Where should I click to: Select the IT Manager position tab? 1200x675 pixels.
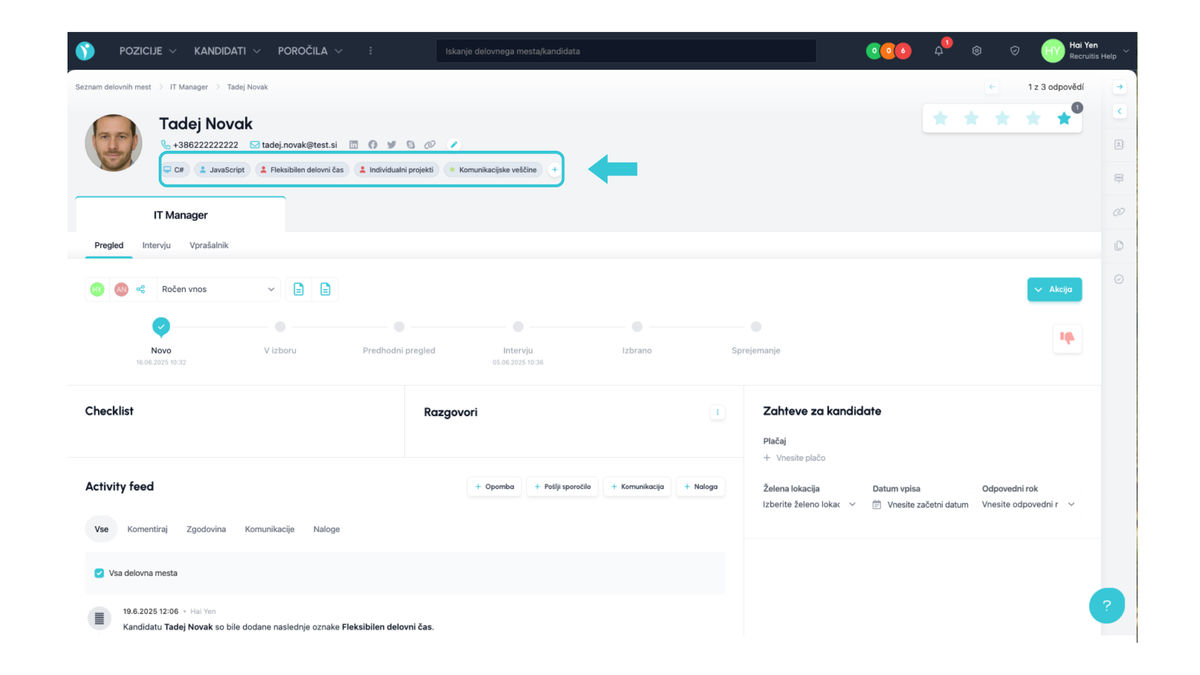pyautogui.click(x=180, y=214)
